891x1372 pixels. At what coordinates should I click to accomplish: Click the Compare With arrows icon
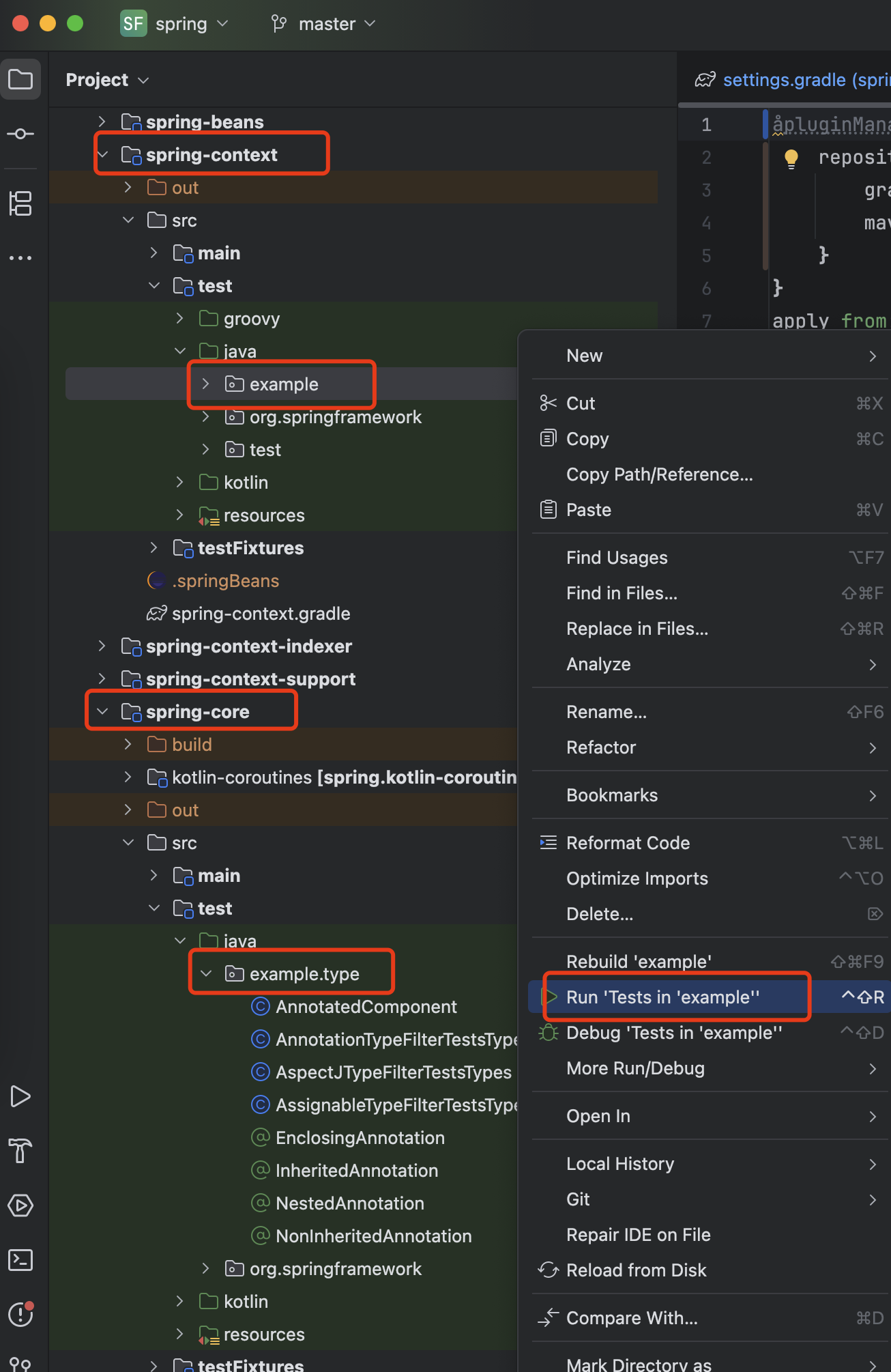[x=549, y=1317]
